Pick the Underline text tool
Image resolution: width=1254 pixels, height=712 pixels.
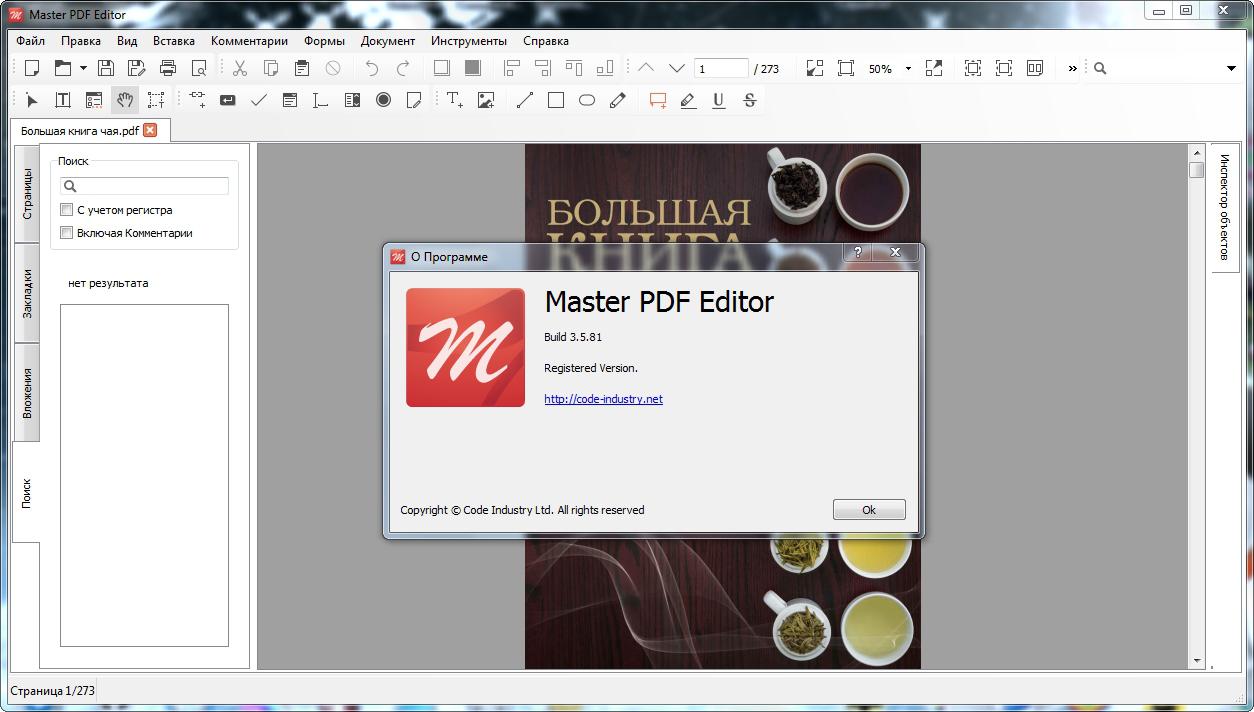[x=719, y=100]
